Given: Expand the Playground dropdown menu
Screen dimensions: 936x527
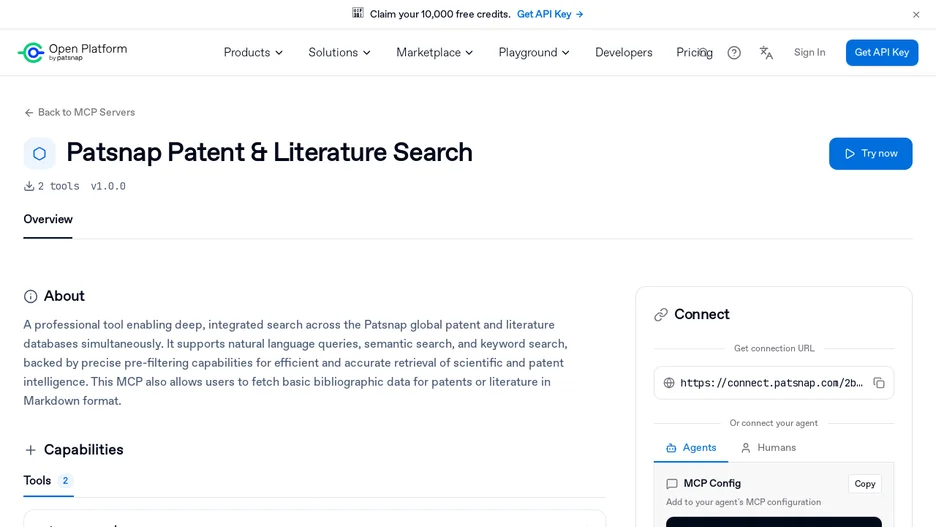Looking at the screenshot, I should click(x=534, y=53).
